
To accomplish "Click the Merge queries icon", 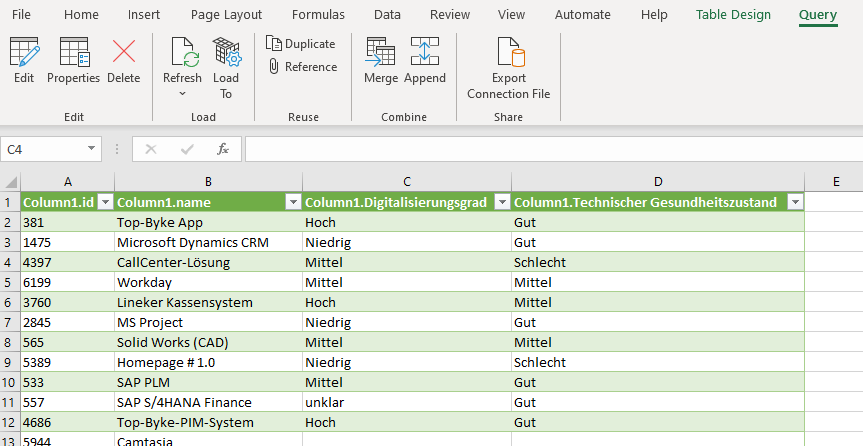I will (381, 52).
